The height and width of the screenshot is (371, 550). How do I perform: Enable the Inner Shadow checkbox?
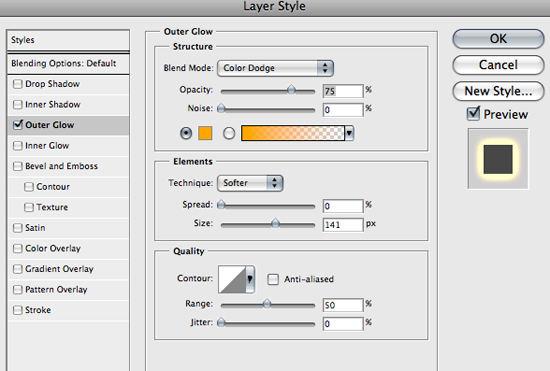[x=17, y=104]
